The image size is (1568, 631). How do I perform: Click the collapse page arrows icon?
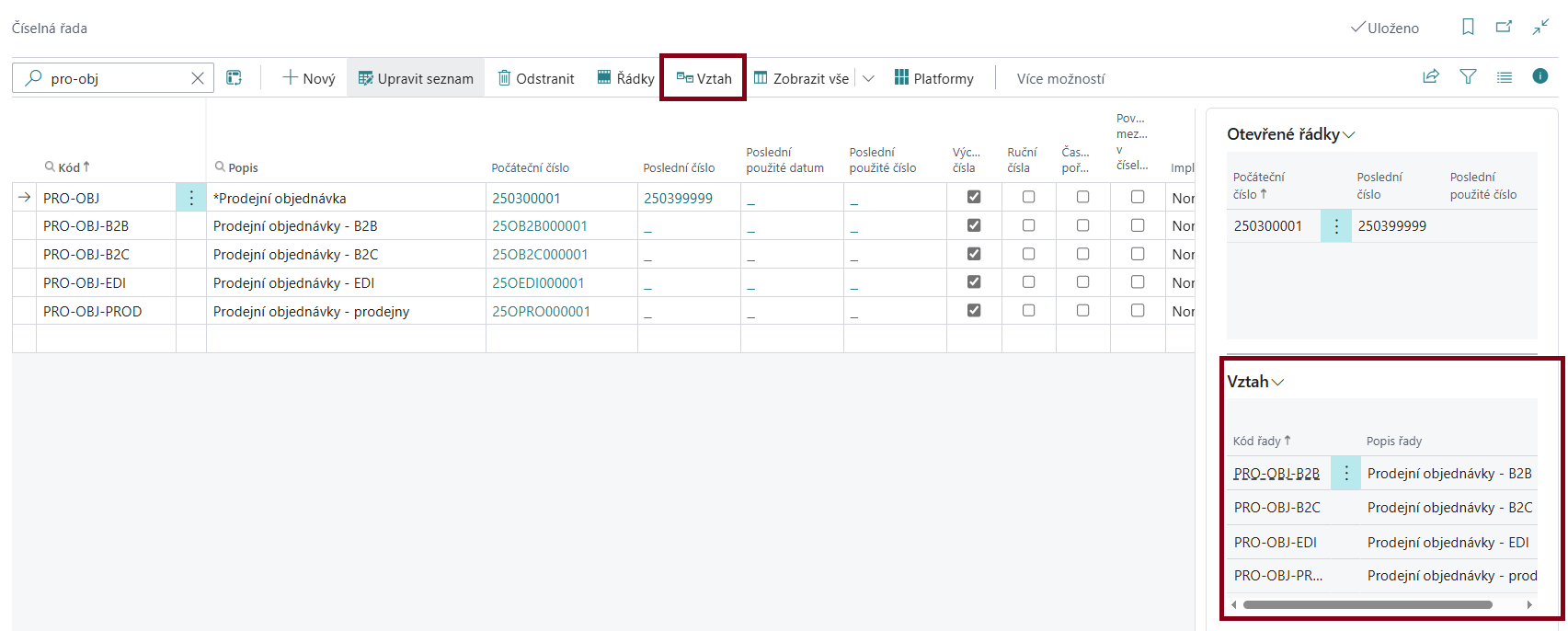point(1540,28)
